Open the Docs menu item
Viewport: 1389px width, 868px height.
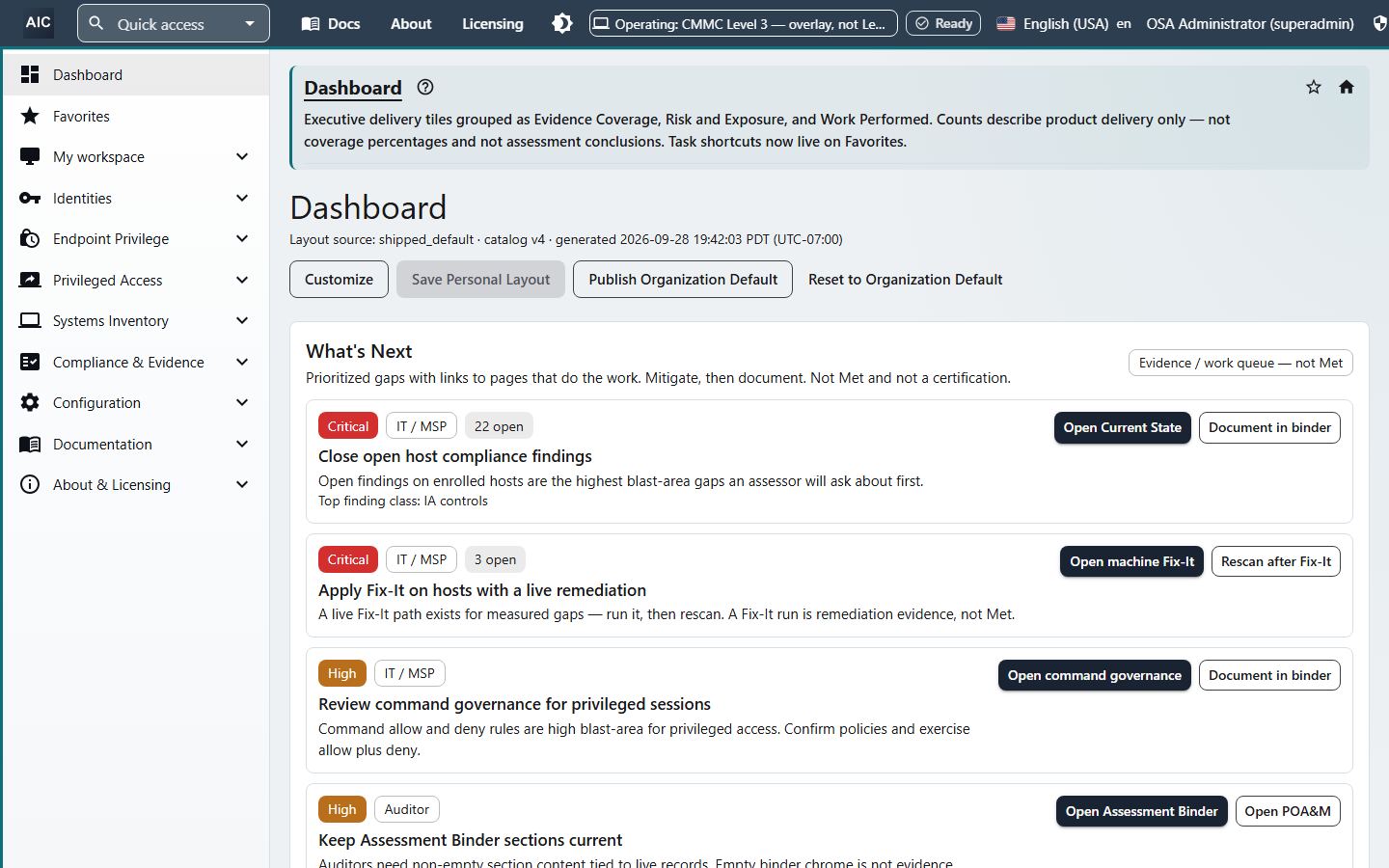pyautogui.click(x=331, y=23)
